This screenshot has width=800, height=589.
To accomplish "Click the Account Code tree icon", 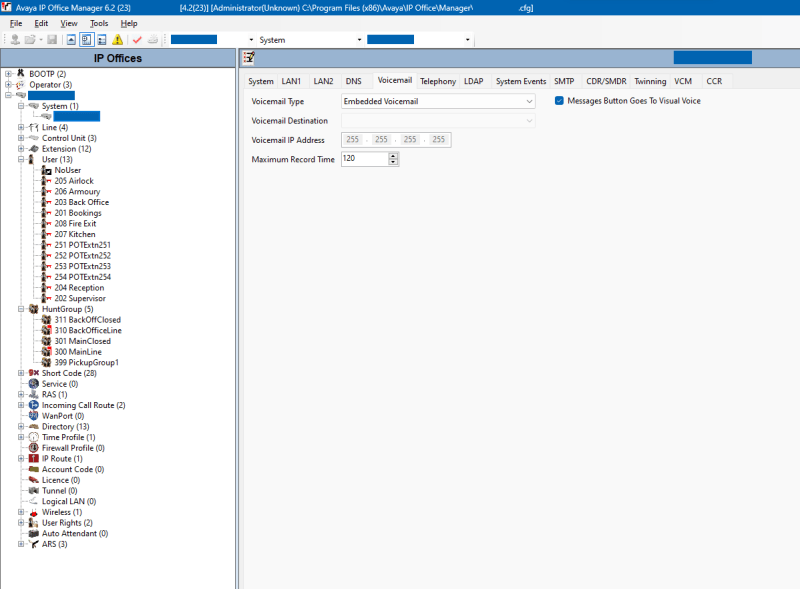I will [x=34, y=469].
